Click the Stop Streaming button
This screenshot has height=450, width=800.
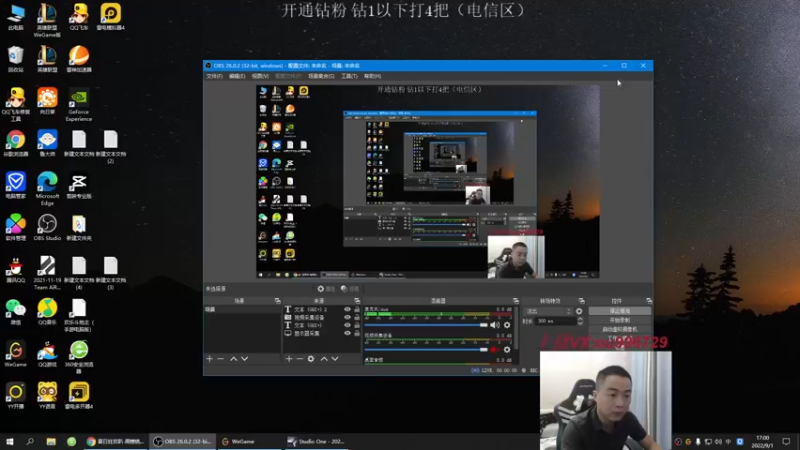(x=620, y=311)
